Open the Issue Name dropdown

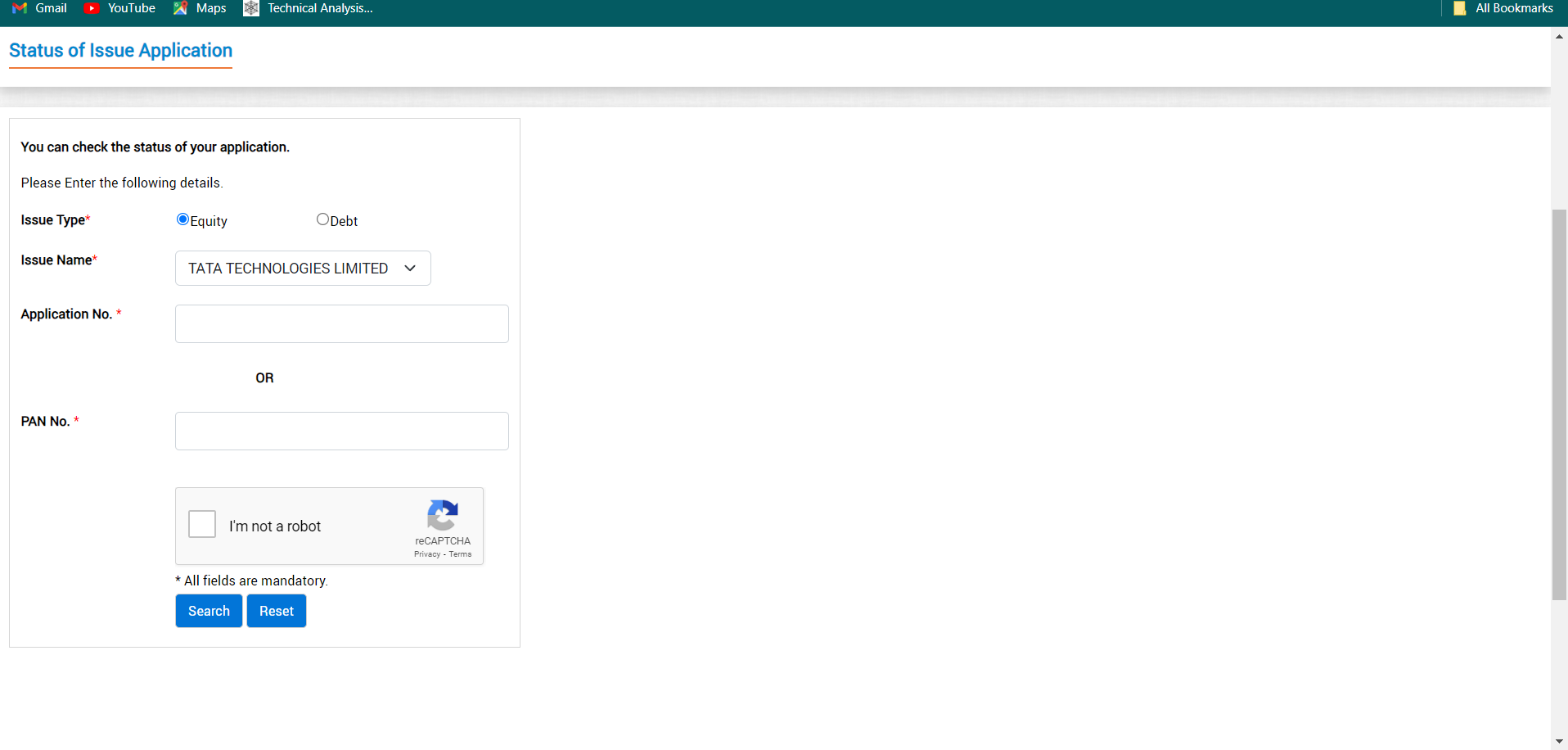[302, 268]
